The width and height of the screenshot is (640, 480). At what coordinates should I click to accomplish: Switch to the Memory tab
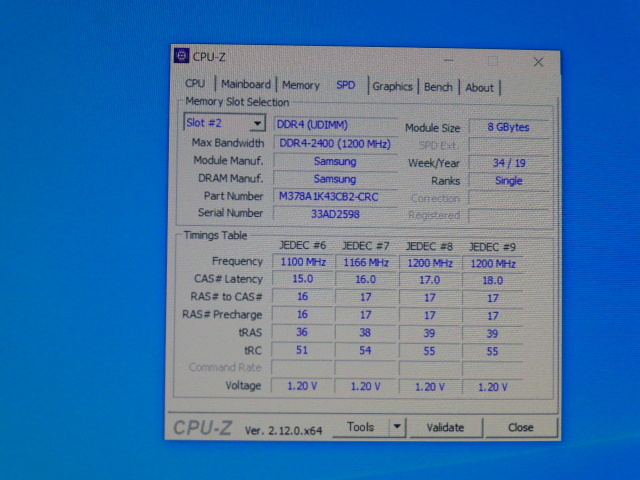tap(301, 85)
